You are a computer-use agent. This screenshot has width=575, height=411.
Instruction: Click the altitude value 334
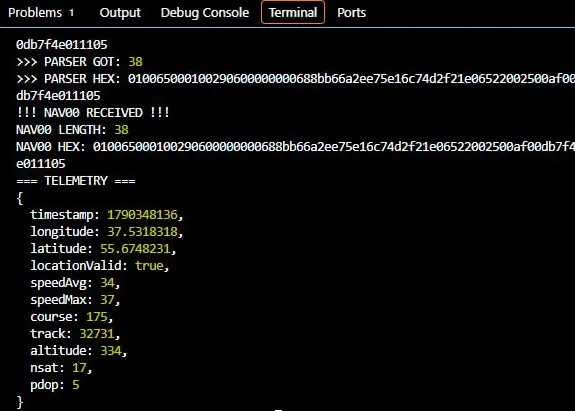click(111, 351)
